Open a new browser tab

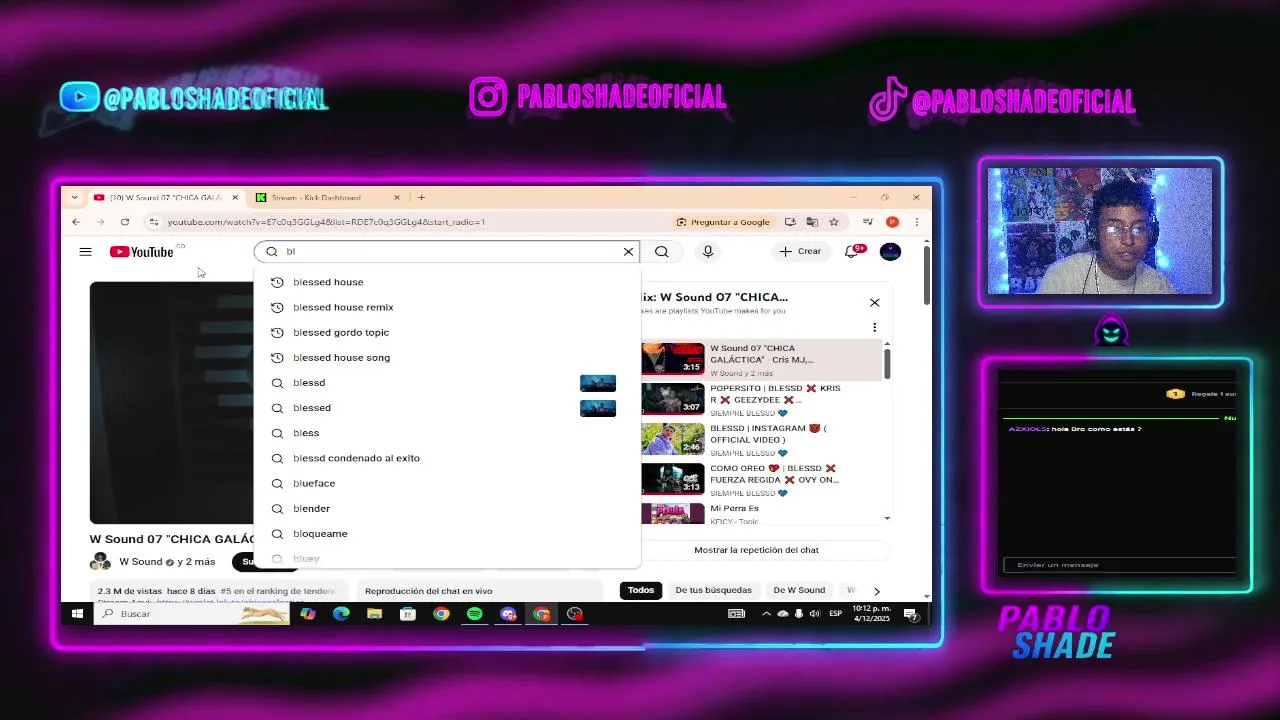[422, 197]
